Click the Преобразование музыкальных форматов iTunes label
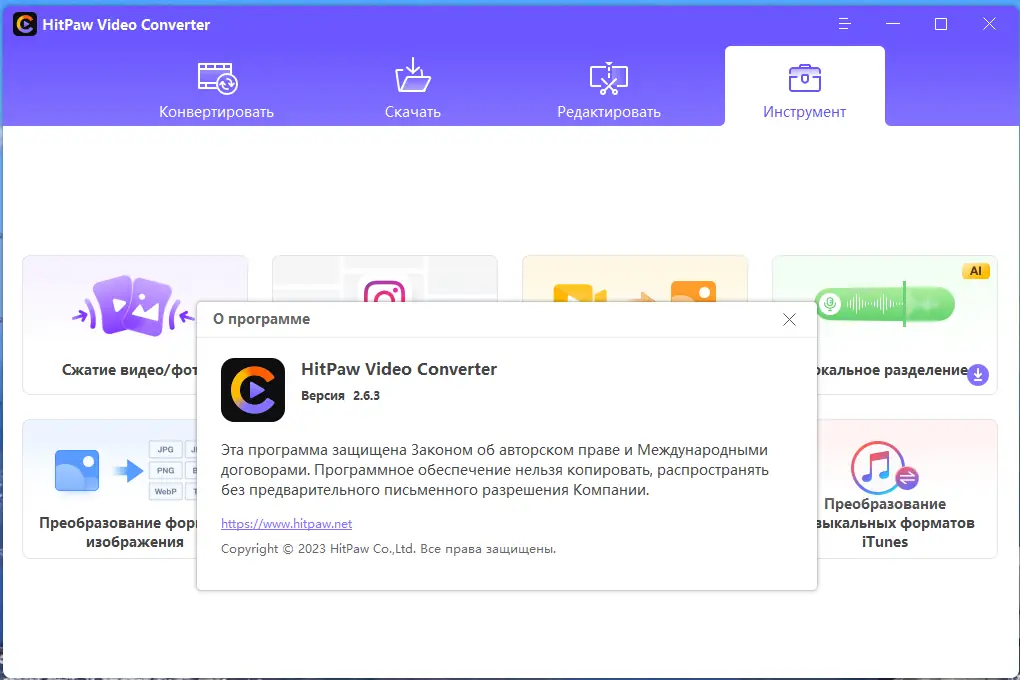1020x680 pixels. click(x=896, y=523)
